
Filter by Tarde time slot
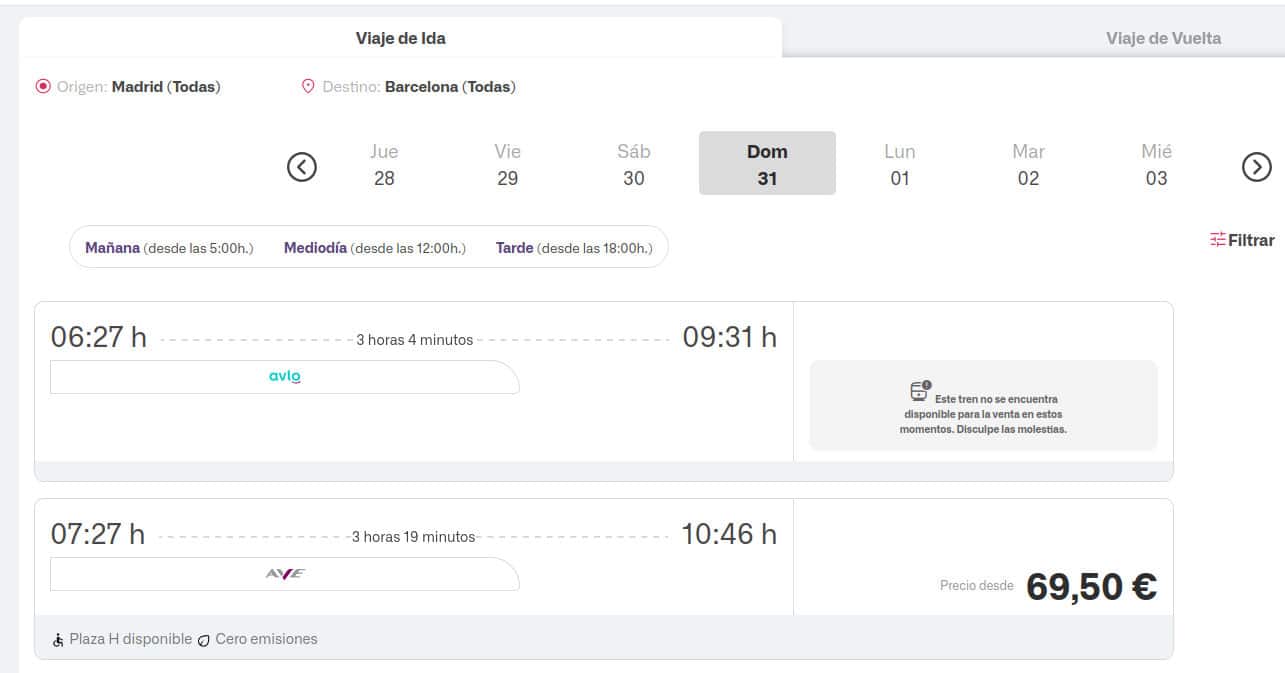click(x=574, y=248)
